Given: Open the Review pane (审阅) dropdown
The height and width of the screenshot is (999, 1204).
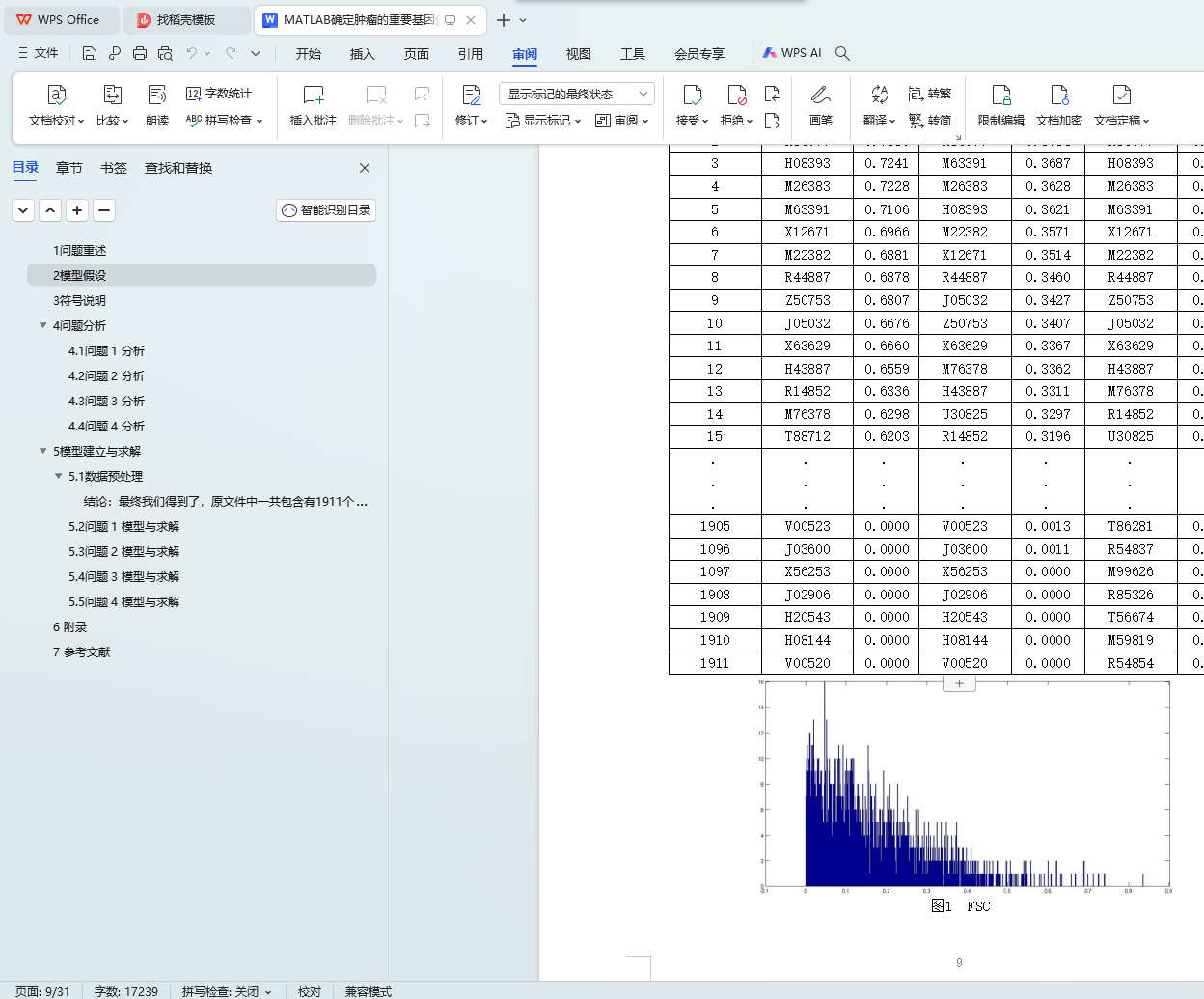Looking at the screenshot, I should coord(621,121).
